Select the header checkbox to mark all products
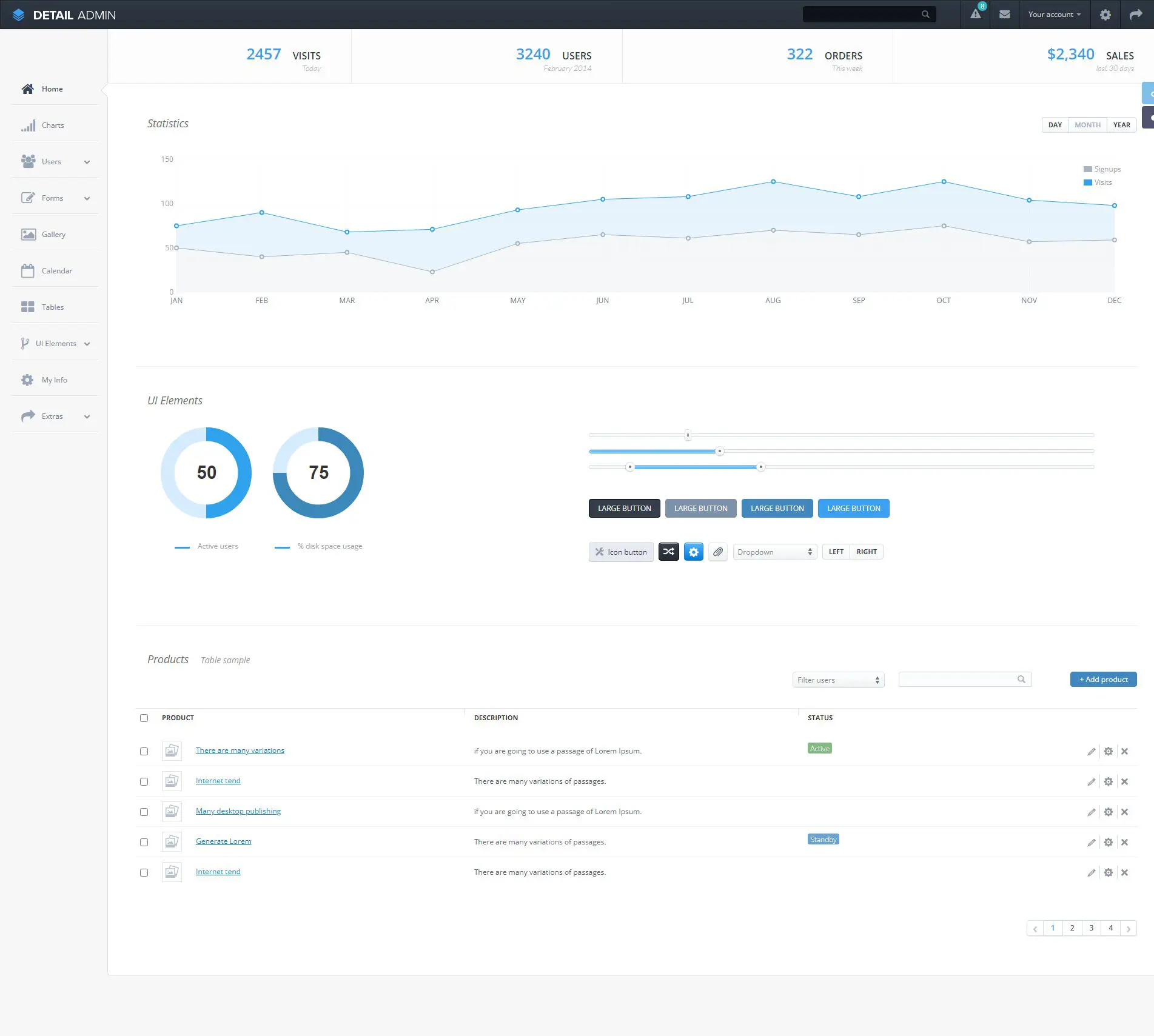This screenshot has width=1154, height=1036. tap(144, 718)
